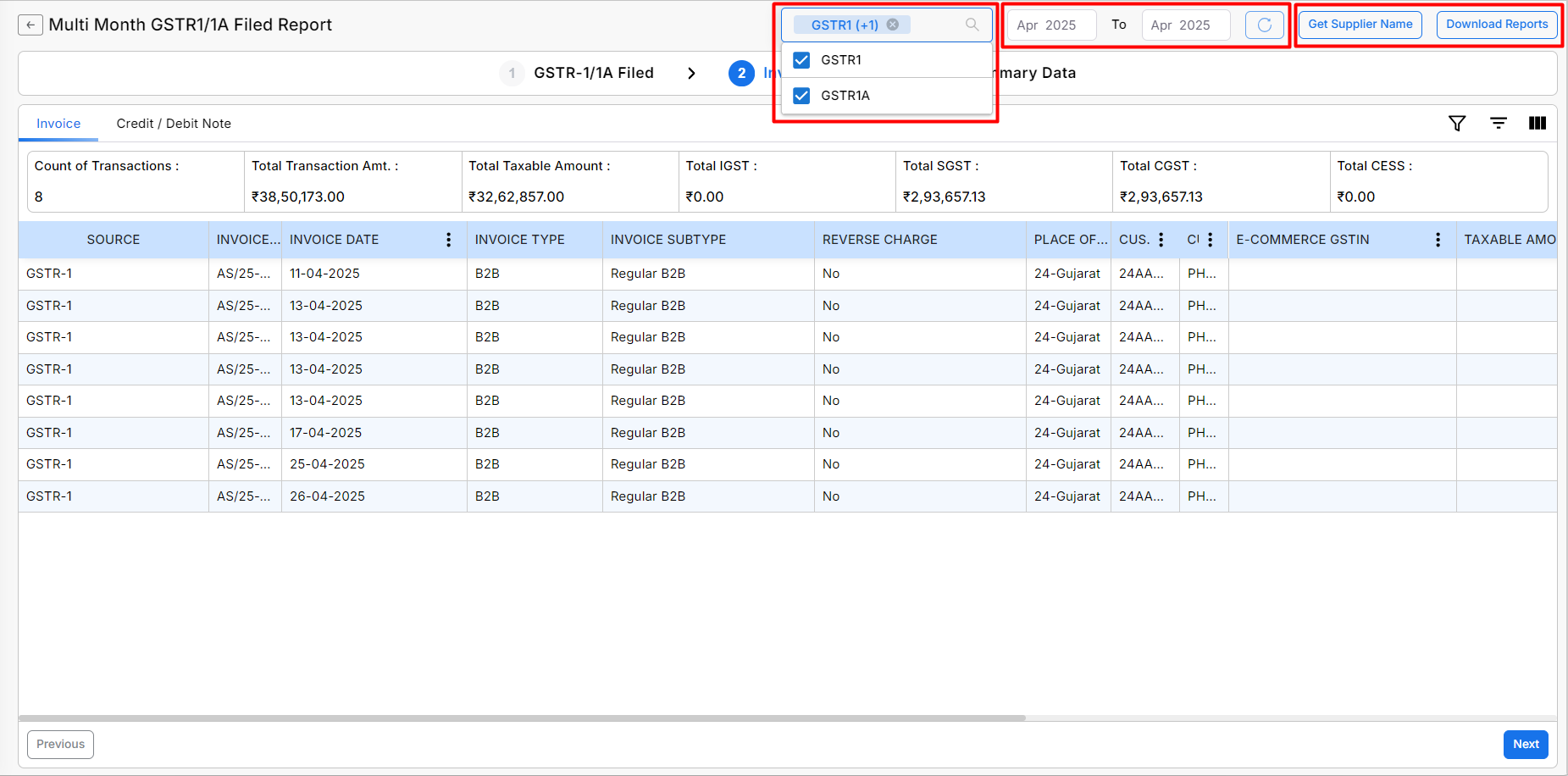
Task: Open the filter funnel icon
Action: (1456, 124)
